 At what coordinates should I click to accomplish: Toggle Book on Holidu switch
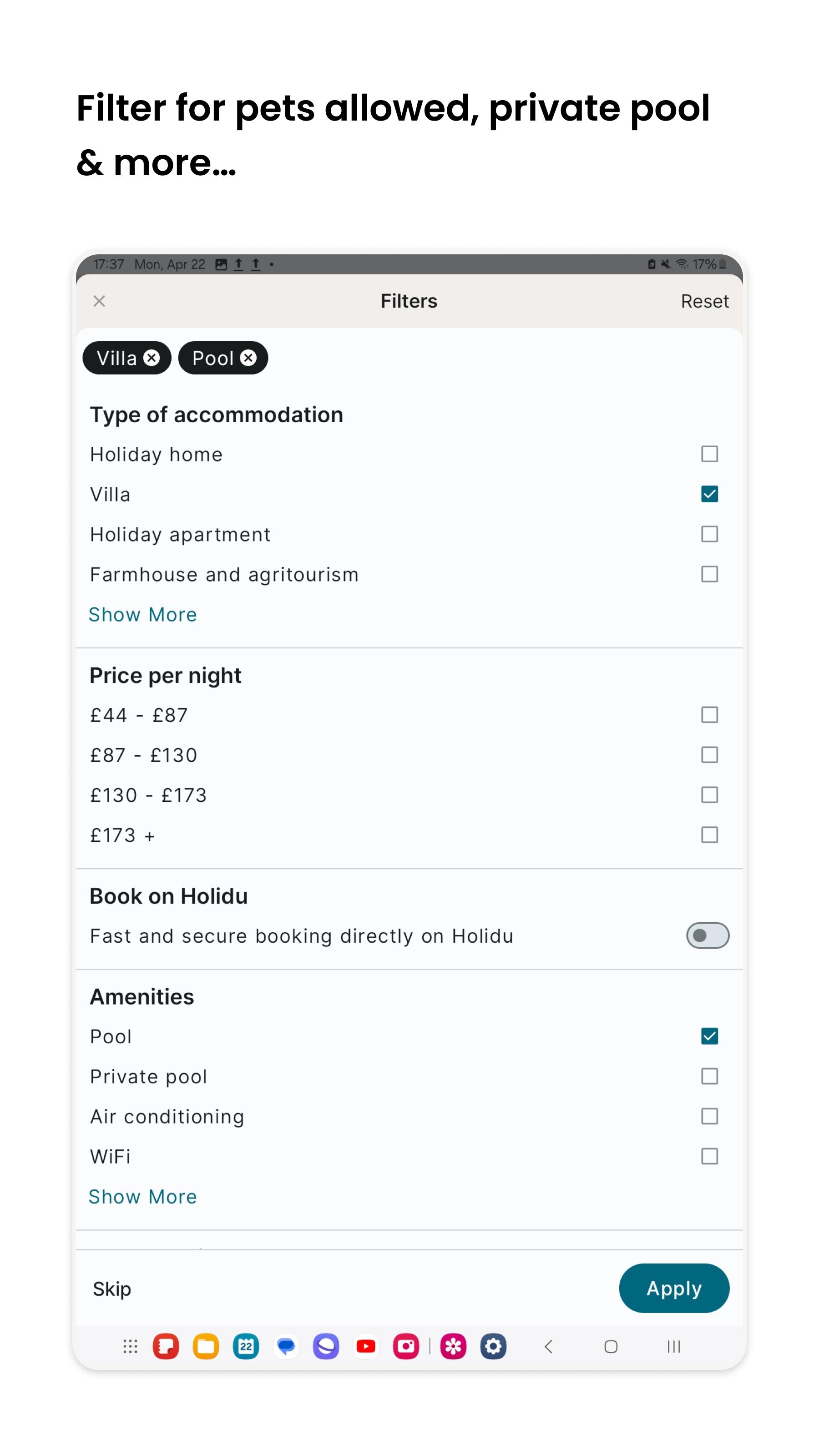pos(707,935)
